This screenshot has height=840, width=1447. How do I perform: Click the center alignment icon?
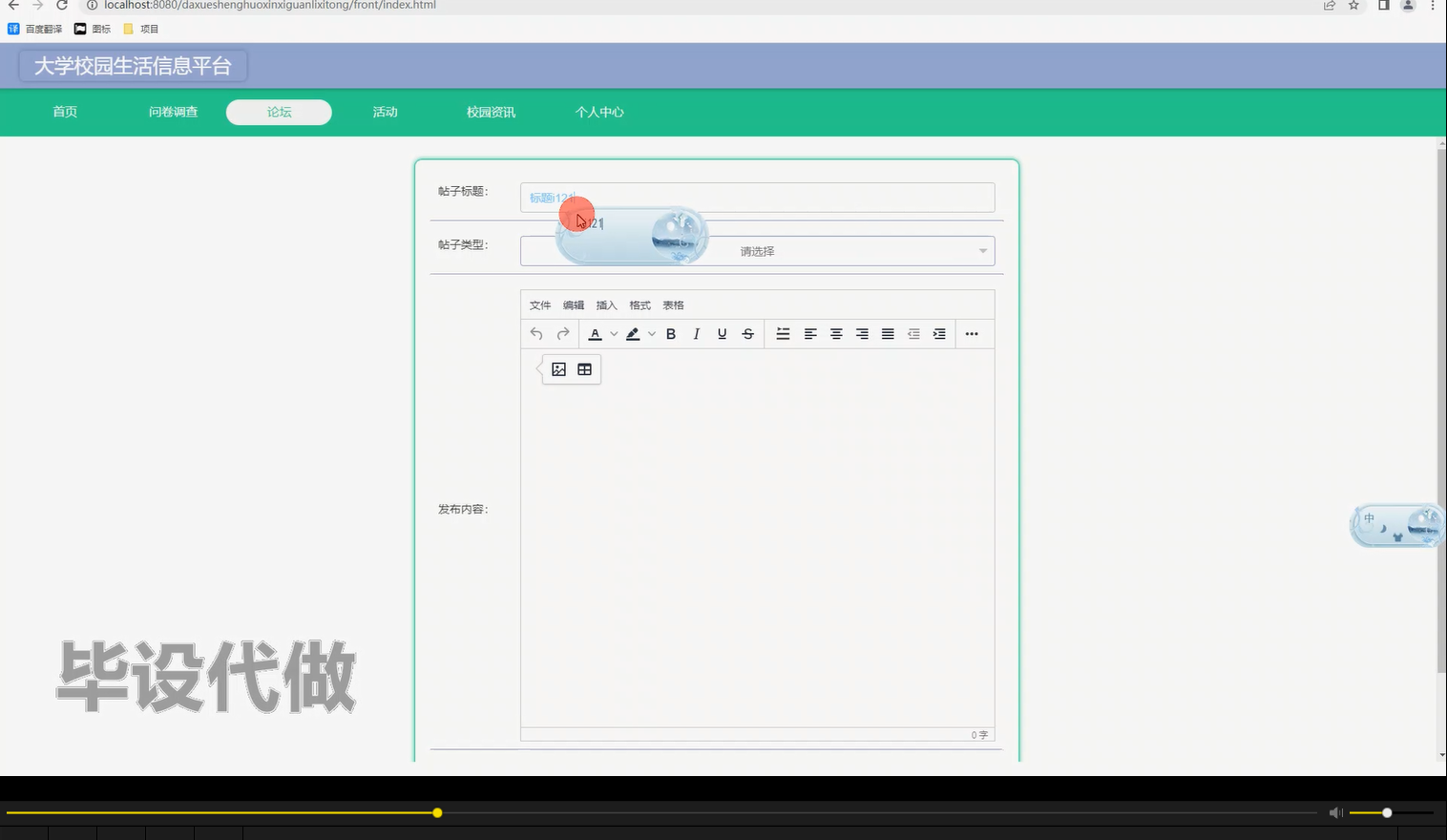click(835, 333)
